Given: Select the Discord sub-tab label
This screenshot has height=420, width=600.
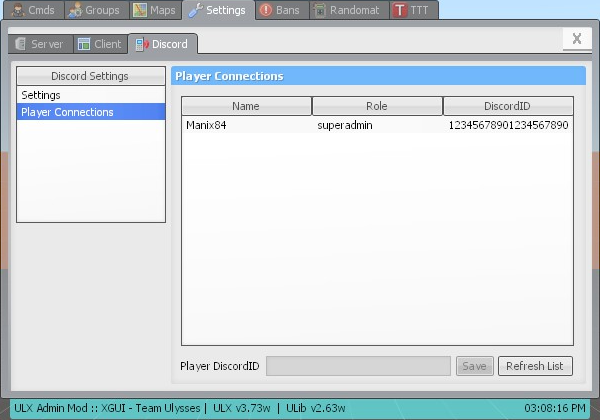Looking at the screenshot, I should [170, 44].
